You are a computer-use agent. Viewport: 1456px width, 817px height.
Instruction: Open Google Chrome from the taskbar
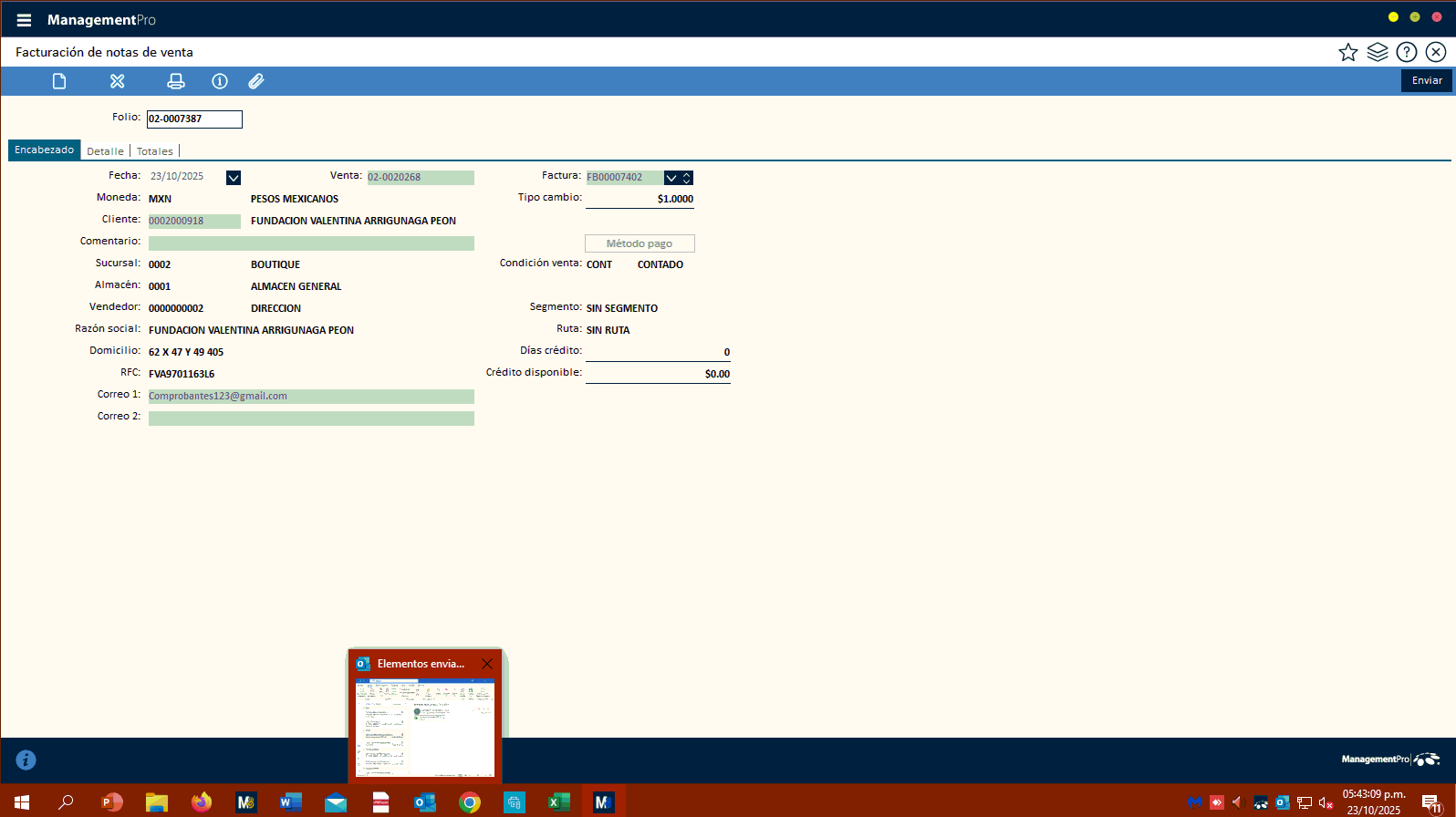click(x=470, y=802)
